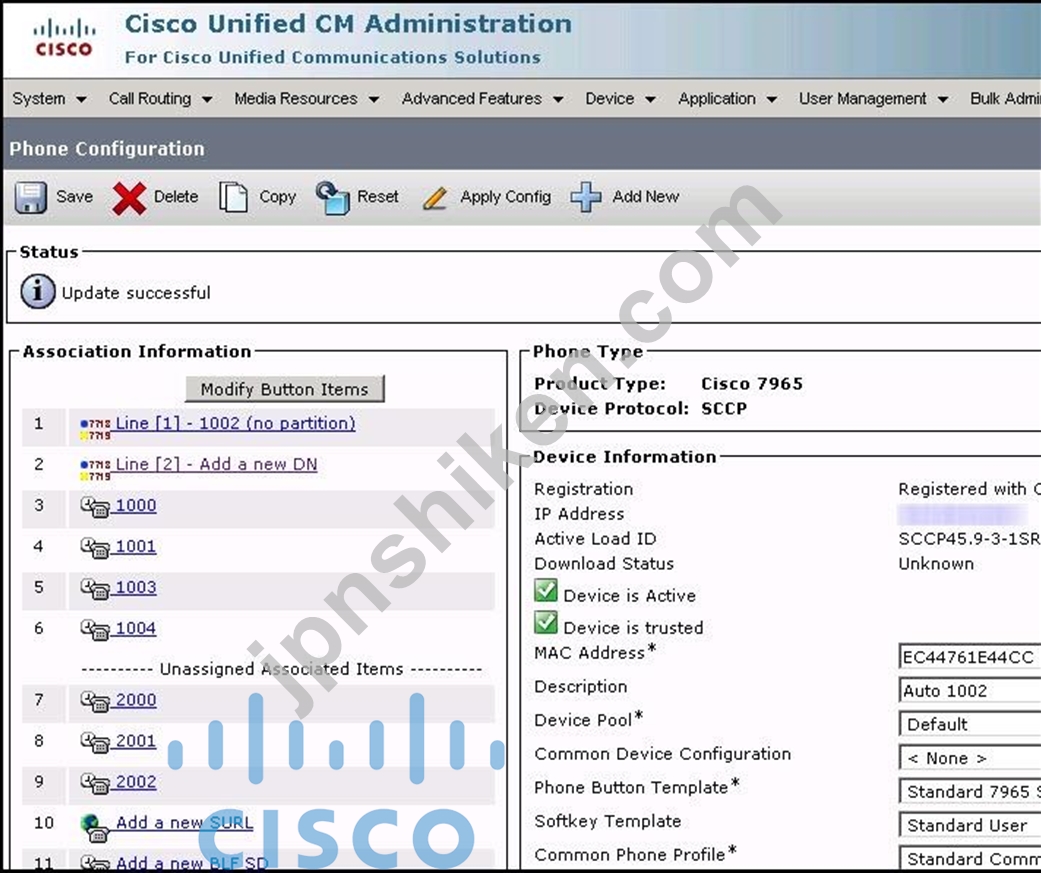
Task: Click speed dial icon next to 1001
Action: point(95,548)
